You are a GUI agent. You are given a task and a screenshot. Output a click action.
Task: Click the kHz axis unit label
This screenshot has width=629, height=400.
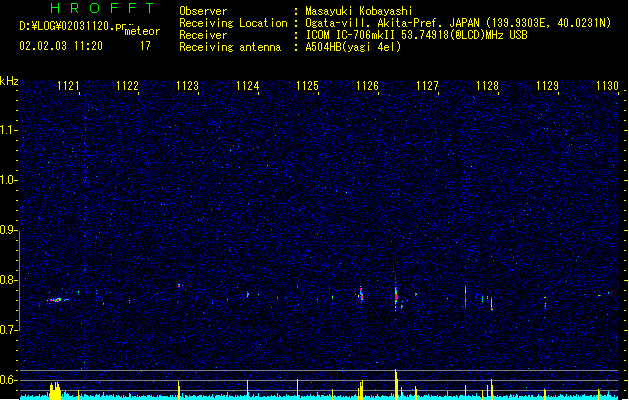[9, 81]
